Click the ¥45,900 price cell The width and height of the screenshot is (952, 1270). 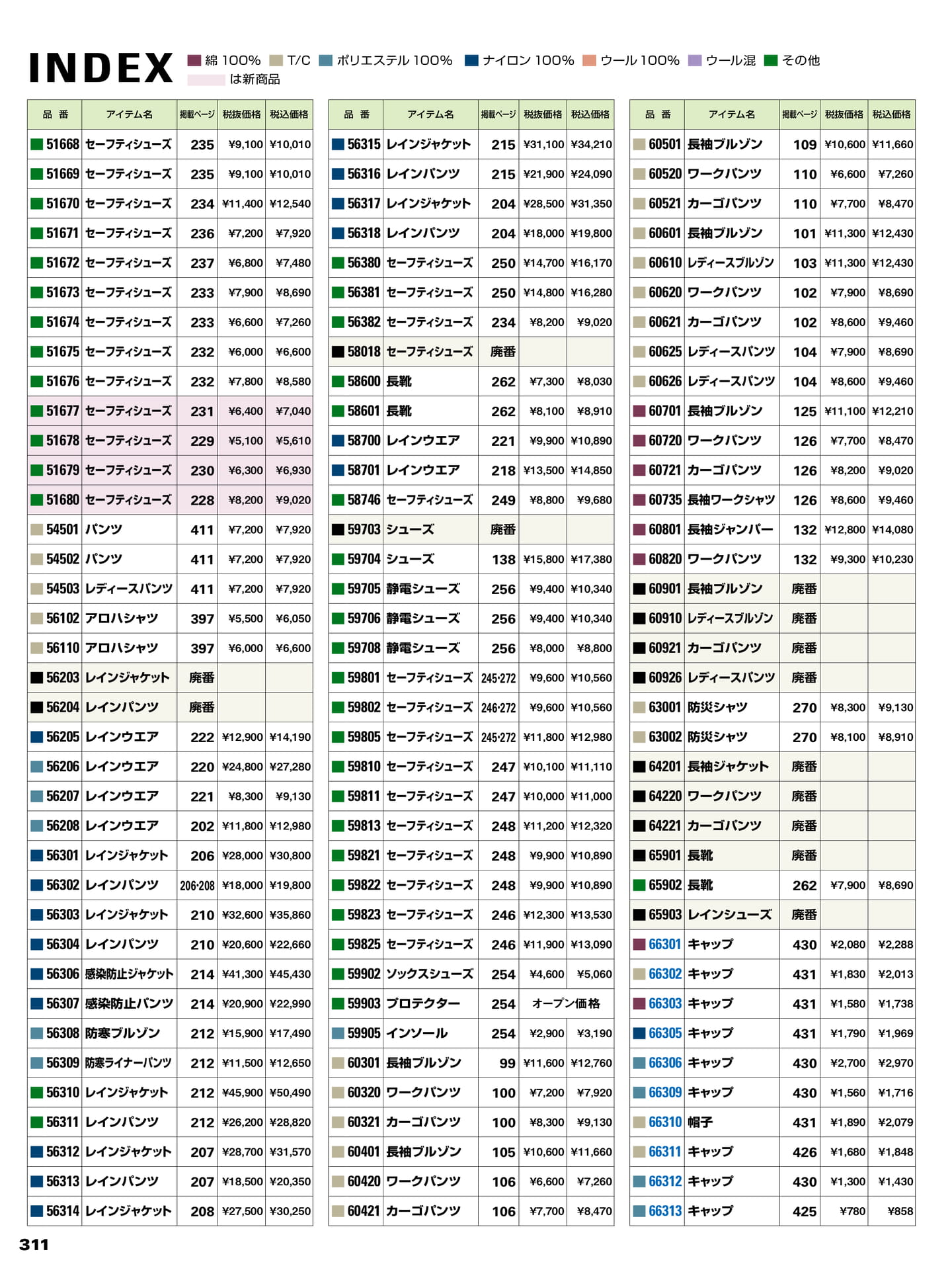coord(243,1093)
